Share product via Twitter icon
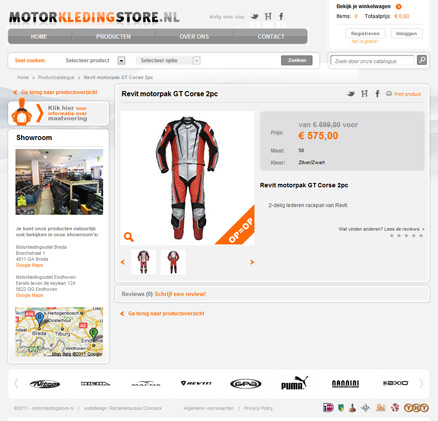 pyautogui.click(x=351, y=94)
